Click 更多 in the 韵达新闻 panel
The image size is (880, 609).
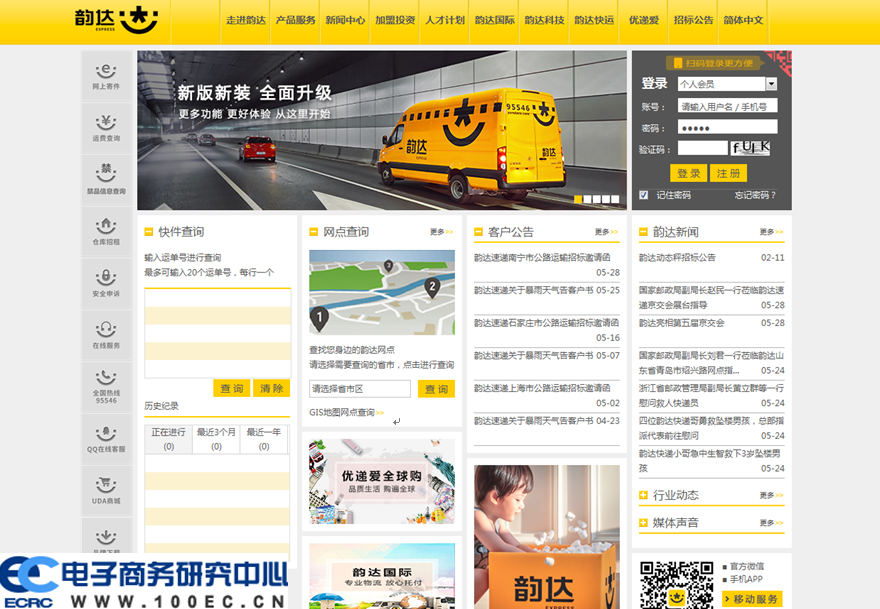(x=772, y=232)
